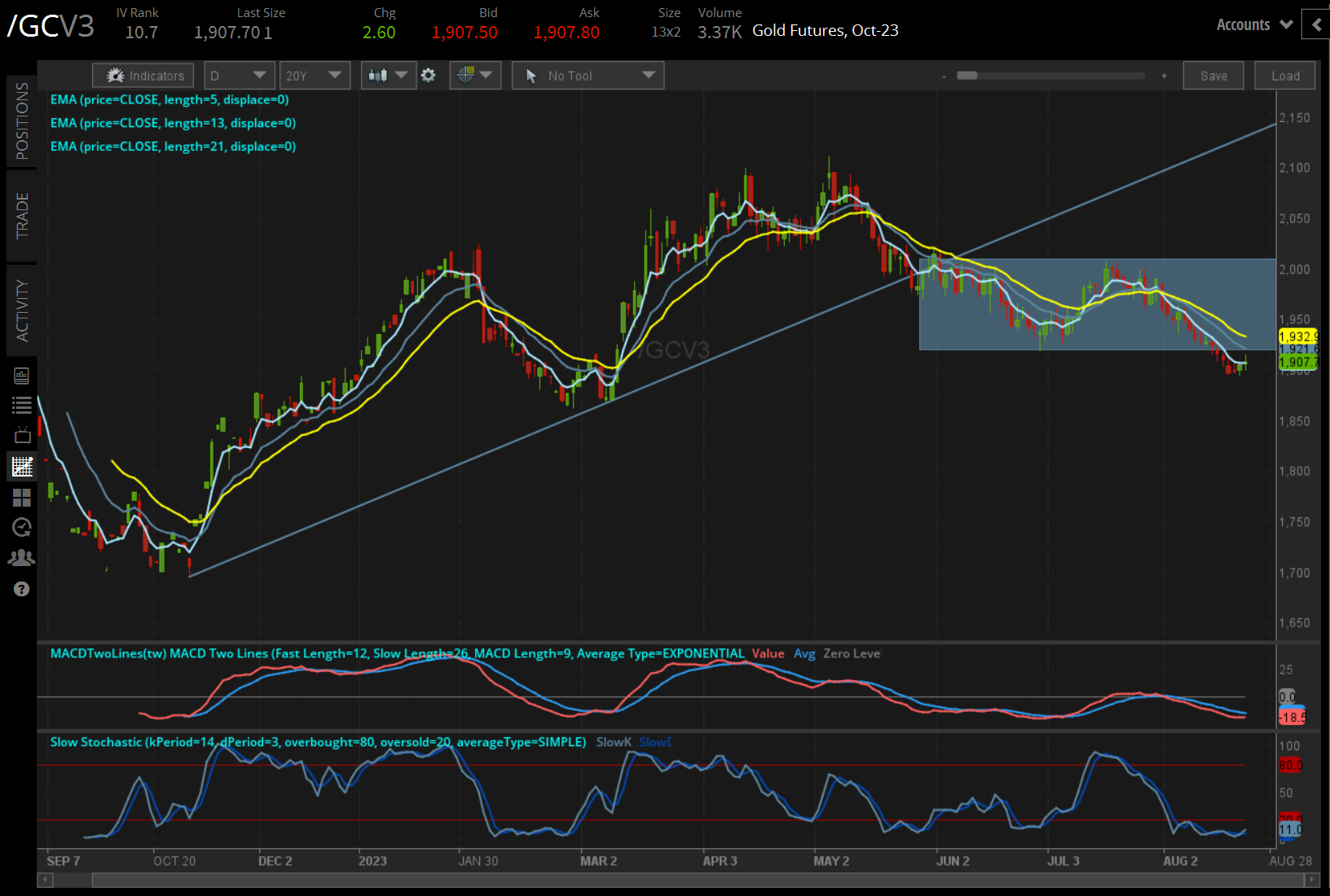Open the history clock icon in sidebar
Image resolution: width=1330 pixels, height=896 pixels.
(x=22, y=528)
